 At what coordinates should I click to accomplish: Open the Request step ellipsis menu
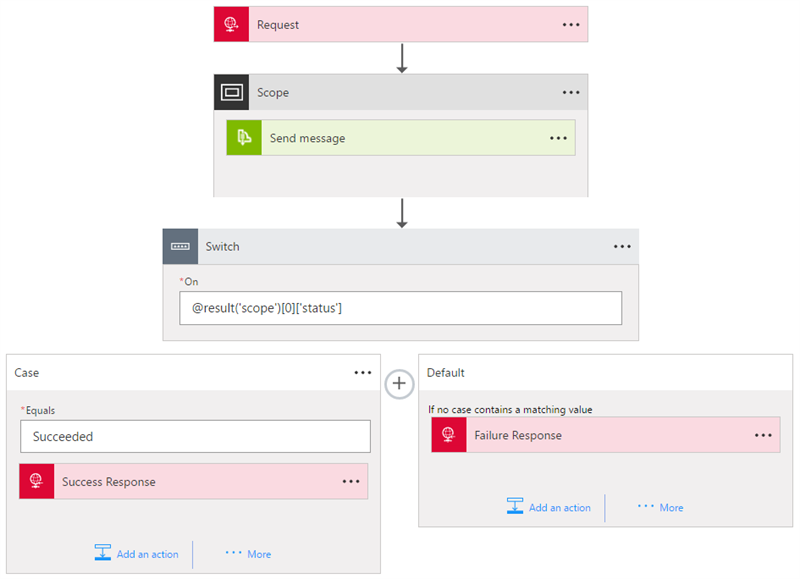571,25
